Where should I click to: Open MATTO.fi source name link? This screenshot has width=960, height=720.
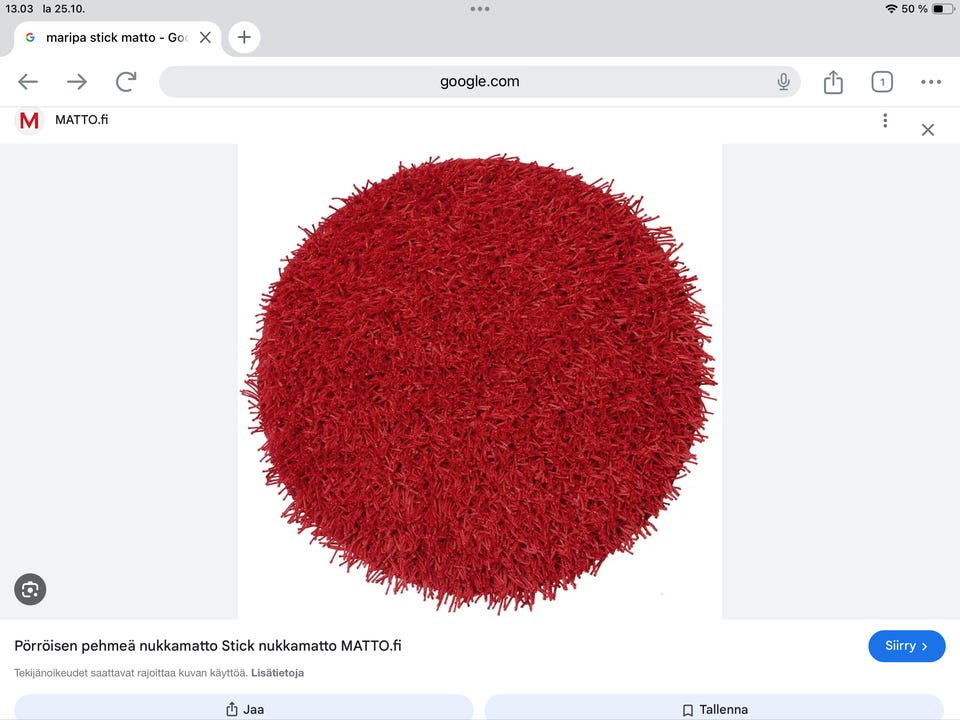pos(81,120)
